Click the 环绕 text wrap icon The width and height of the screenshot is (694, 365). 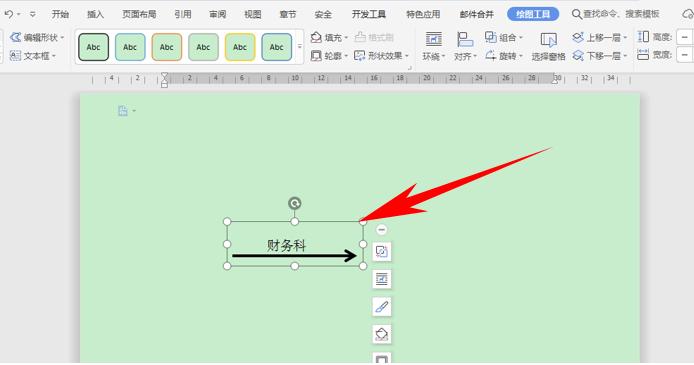pyautogui.click(x=433, y=39)
